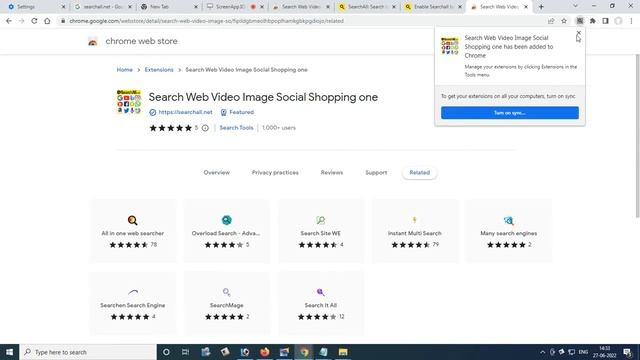Click the Turn on sync button

click(x=509, y=113)
